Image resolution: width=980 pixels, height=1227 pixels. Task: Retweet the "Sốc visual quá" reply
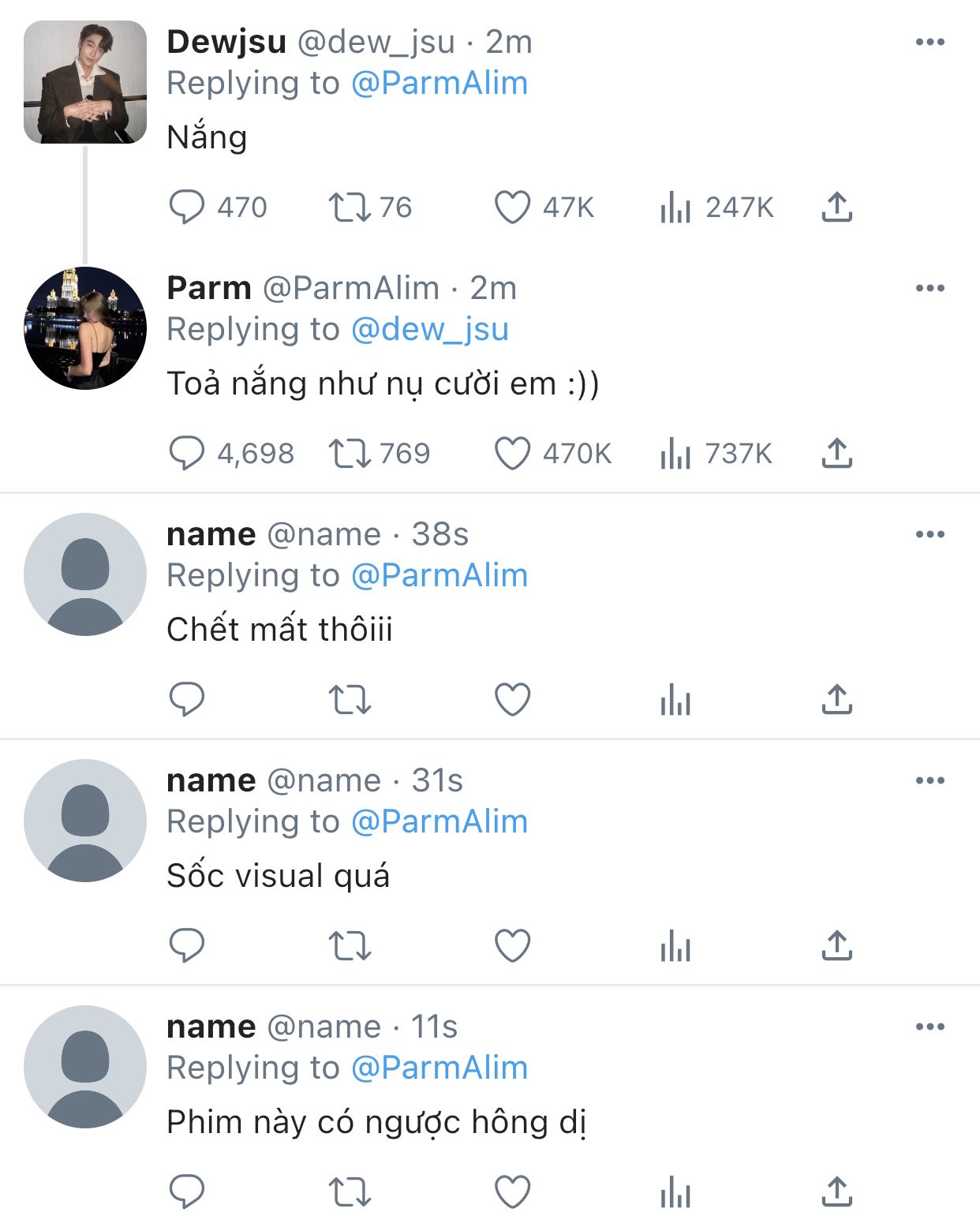[349, 946]
